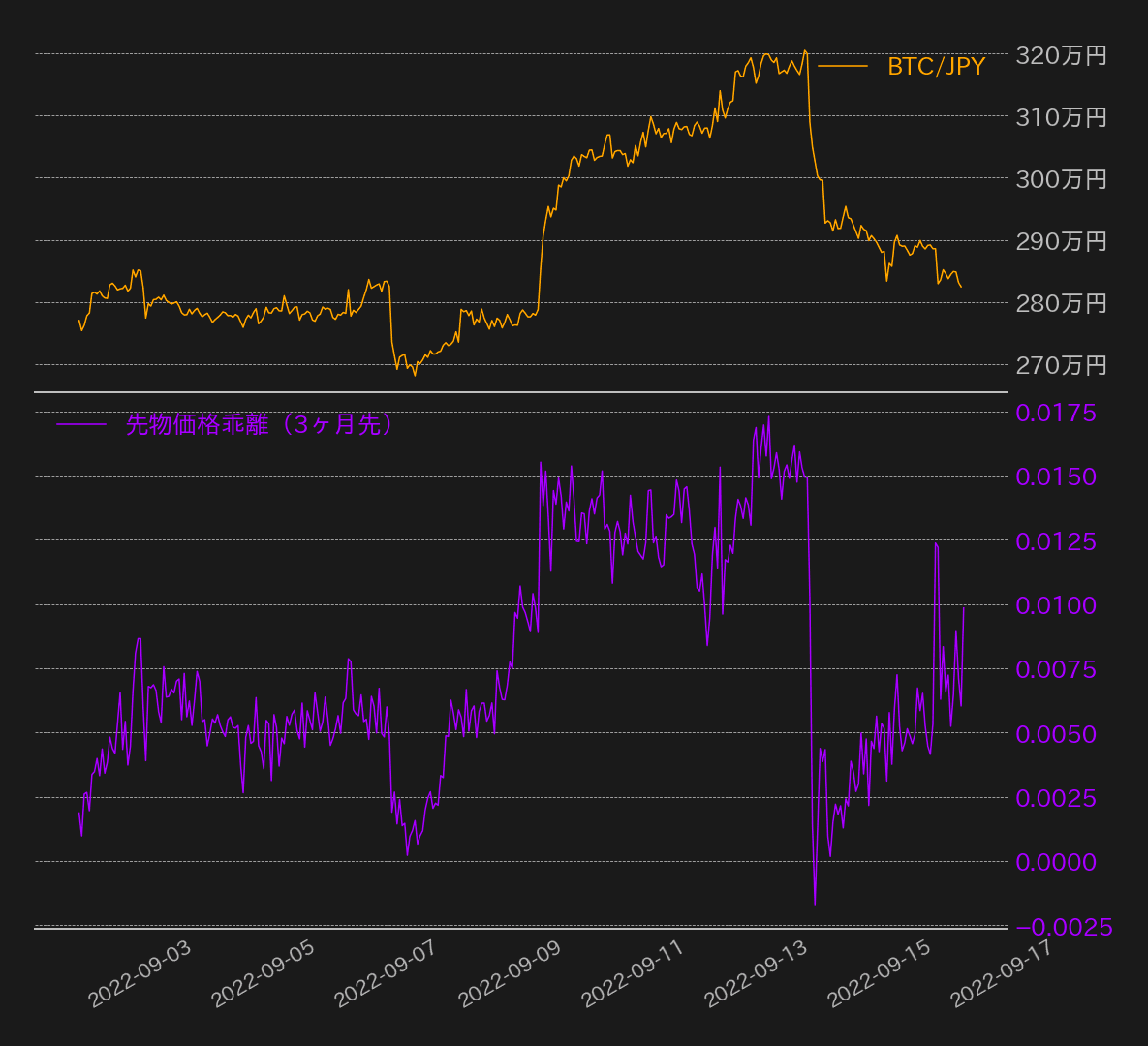The height and width of the screenshot is (1046, 1148).
Task: Click the BTC/JPY legend label
Action: (936, 66)
